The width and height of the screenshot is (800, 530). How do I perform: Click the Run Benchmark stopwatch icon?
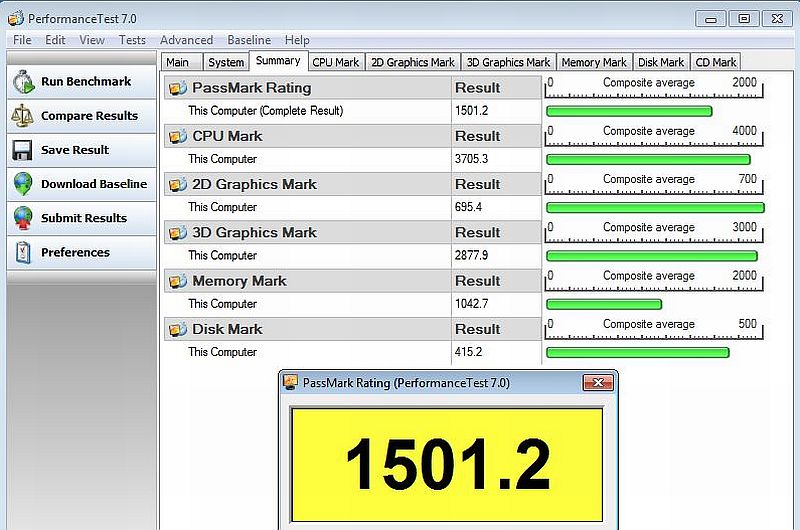point(23,82)
